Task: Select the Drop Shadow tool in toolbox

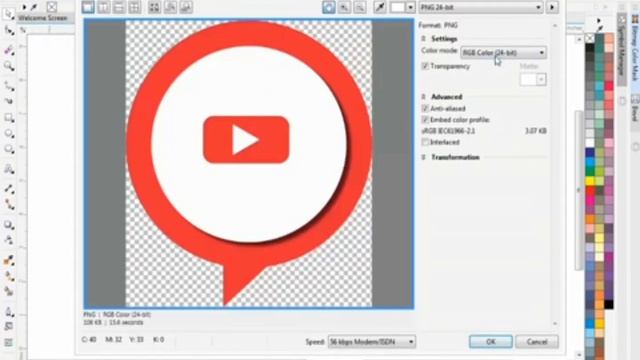Action: pyautogui.click(x=9, y=225)
